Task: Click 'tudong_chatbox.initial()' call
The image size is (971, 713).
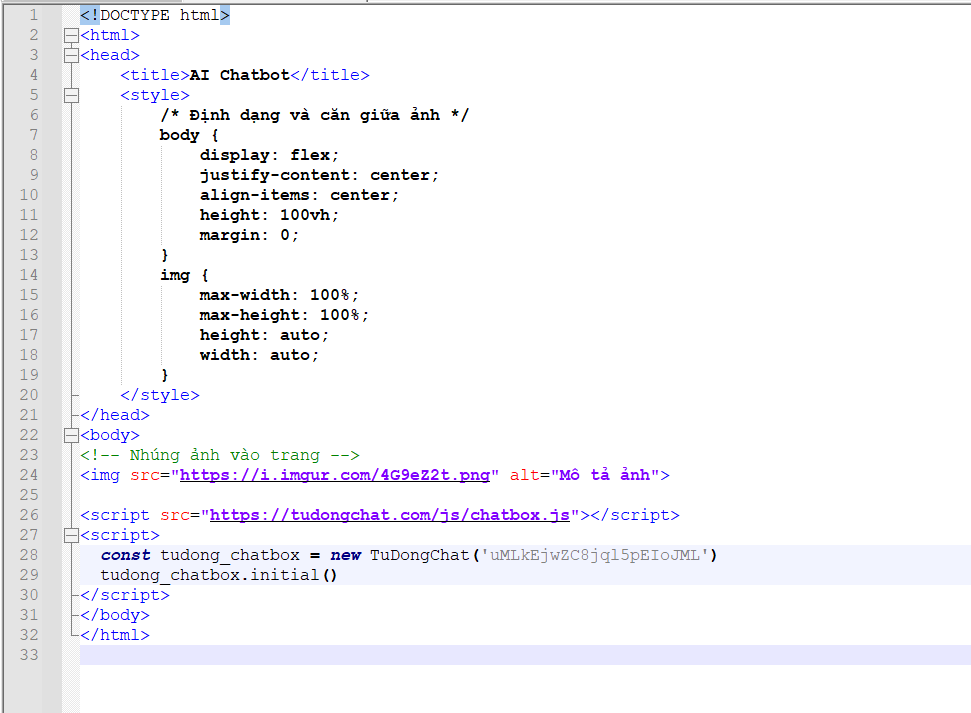Action: click(x=219, y=575)
